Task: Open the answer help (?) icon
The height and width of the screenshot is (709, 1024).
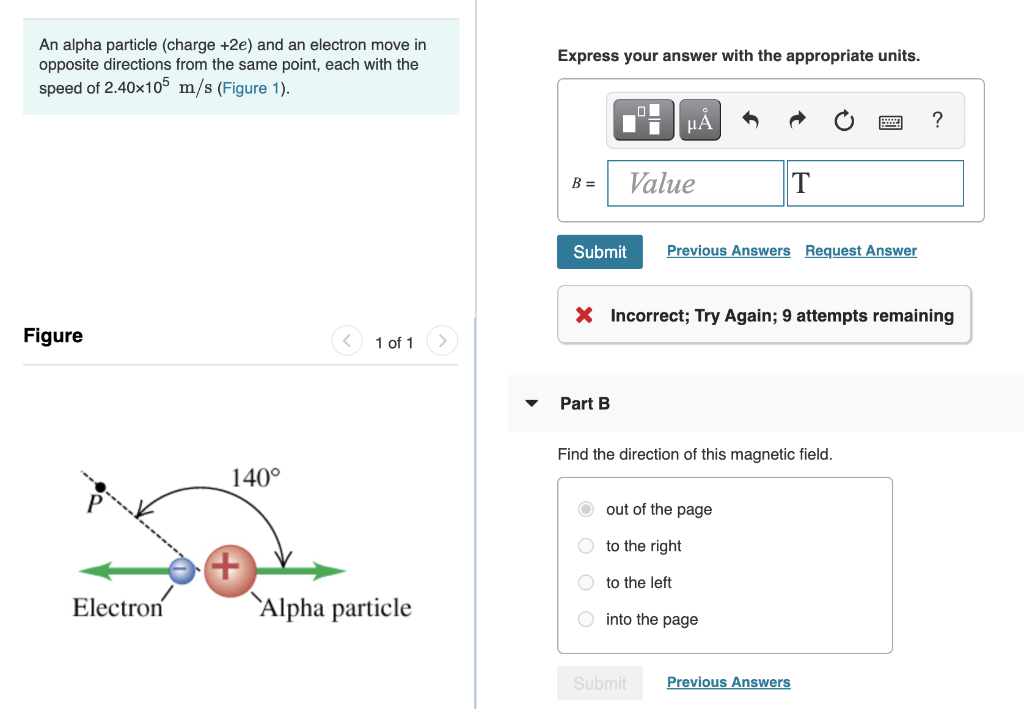Action: (937, 120)
